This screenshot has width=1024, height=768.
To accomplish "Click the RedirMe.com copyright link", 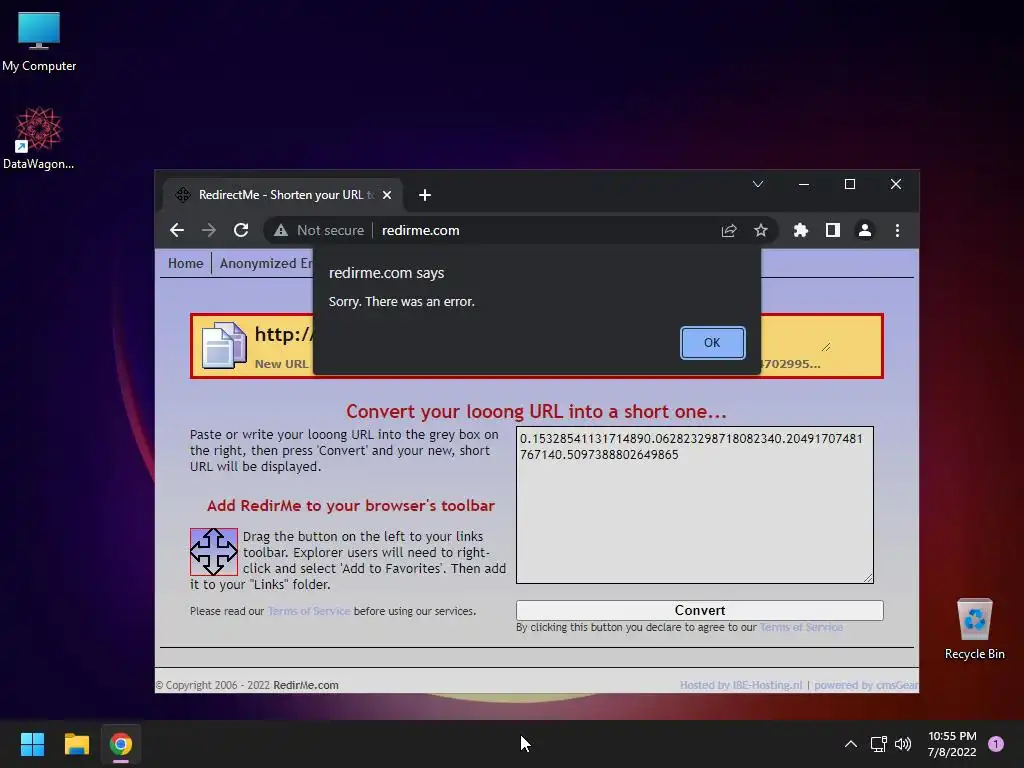I will 306,685.
